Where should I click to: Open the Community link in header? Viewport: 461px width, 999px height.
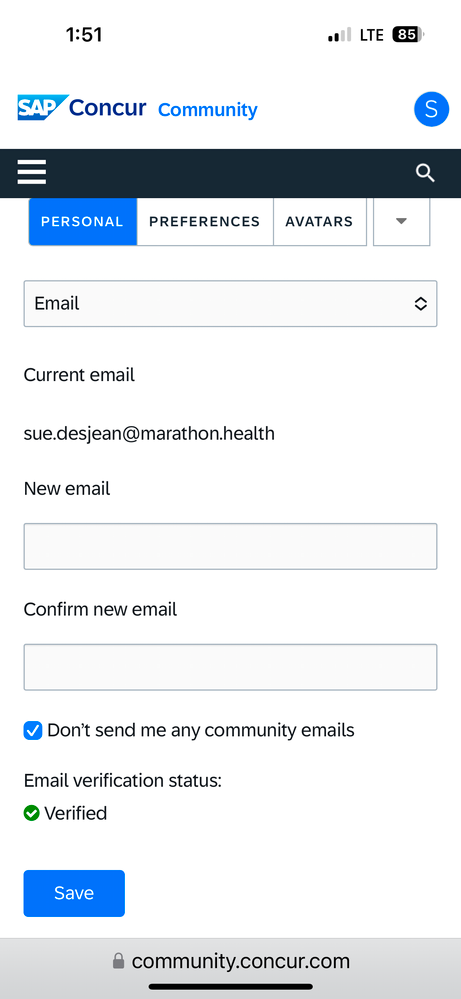pyautogui.click(x=208, y=110)
